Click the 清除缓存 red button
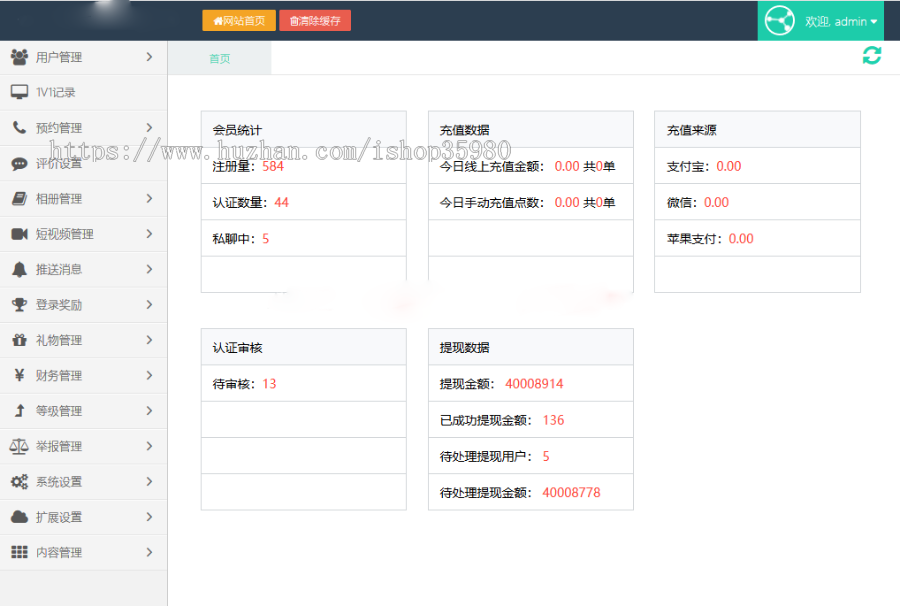Image resolution: width=900 pixels, height=606 pixels. tap(315, 21)
